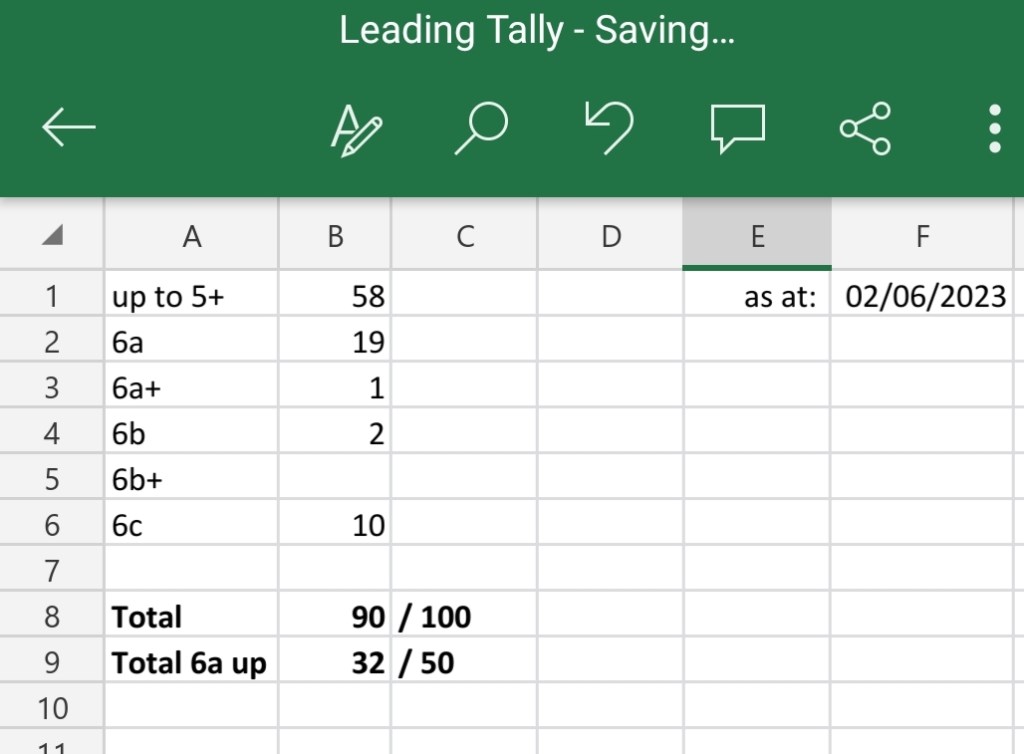The height and width of the screenshot is (754, 1024).
Task: Select column C header
Action: tap(464, 234)
